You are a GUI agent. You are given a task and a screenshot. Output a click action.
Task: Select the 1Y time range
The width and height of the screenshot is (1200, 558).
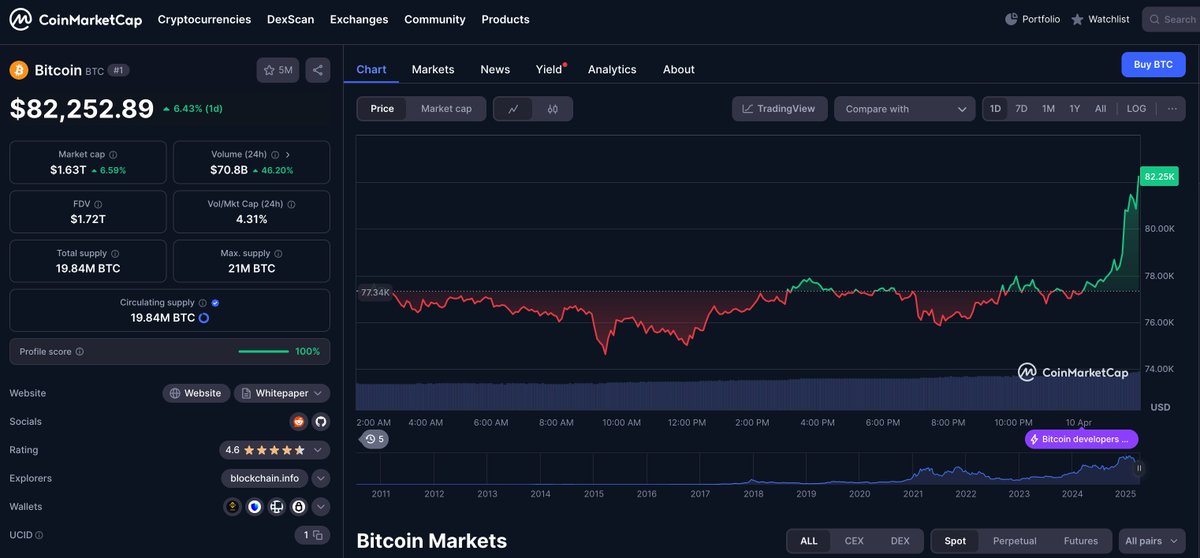click(x=1074, y=109)
